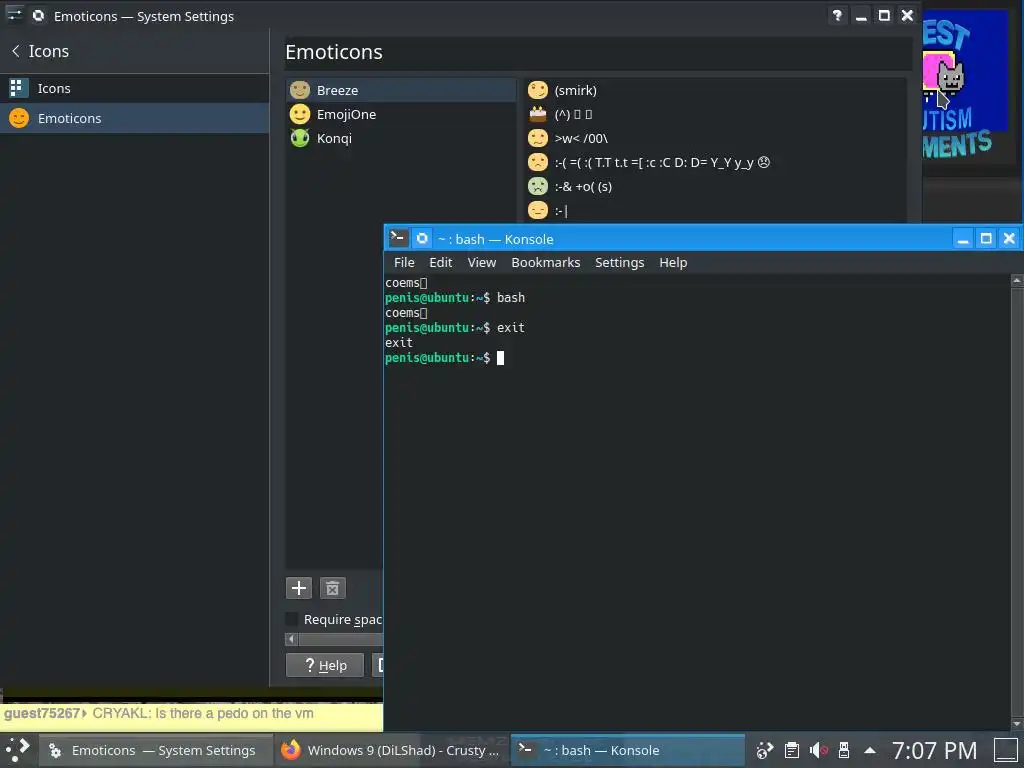Click the 7:07 PM taskbar clock
Viewport: 1024px width, 768px height.
click(935, 750)
